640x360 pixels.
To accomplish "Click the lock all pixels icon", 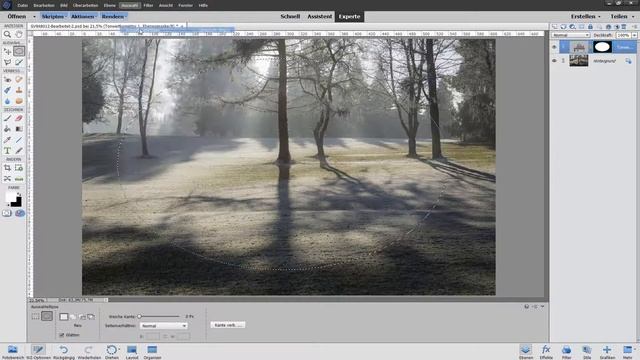I will tap(590, 27).
